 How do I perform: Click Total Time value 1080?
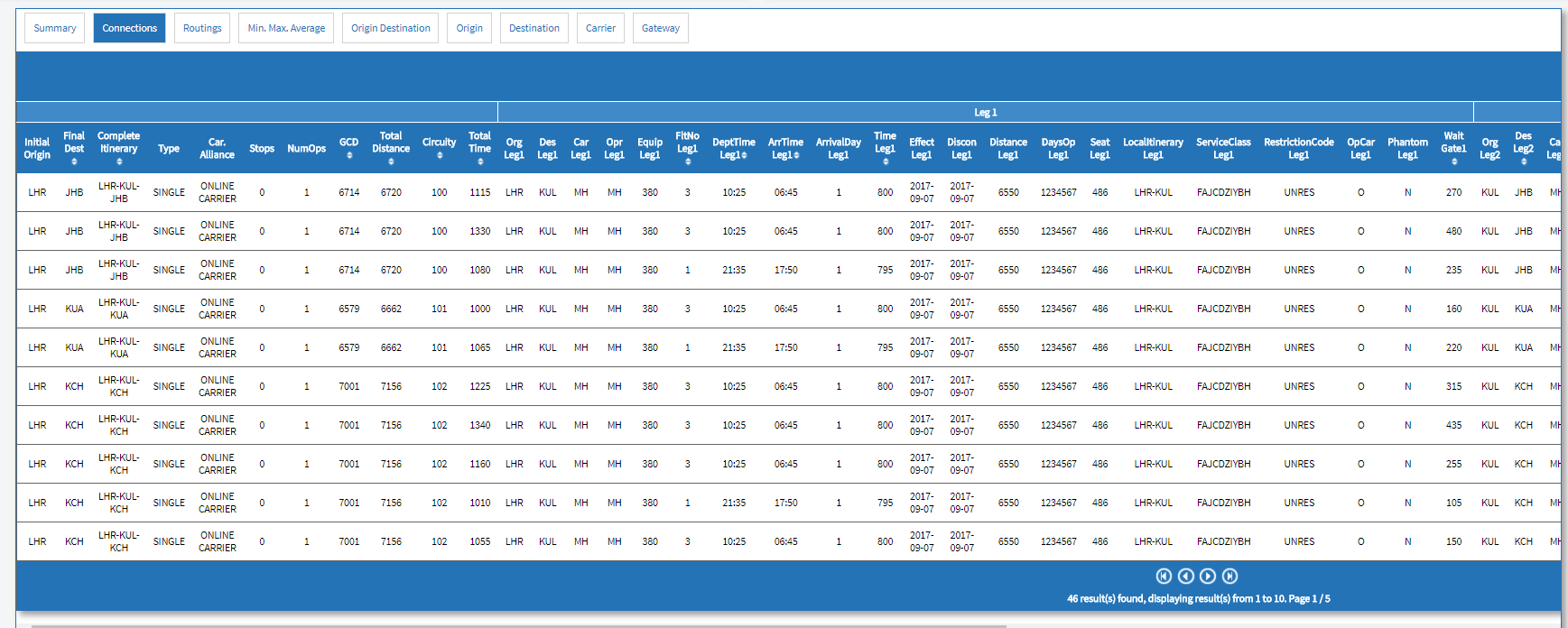click(x=480, y=270)
